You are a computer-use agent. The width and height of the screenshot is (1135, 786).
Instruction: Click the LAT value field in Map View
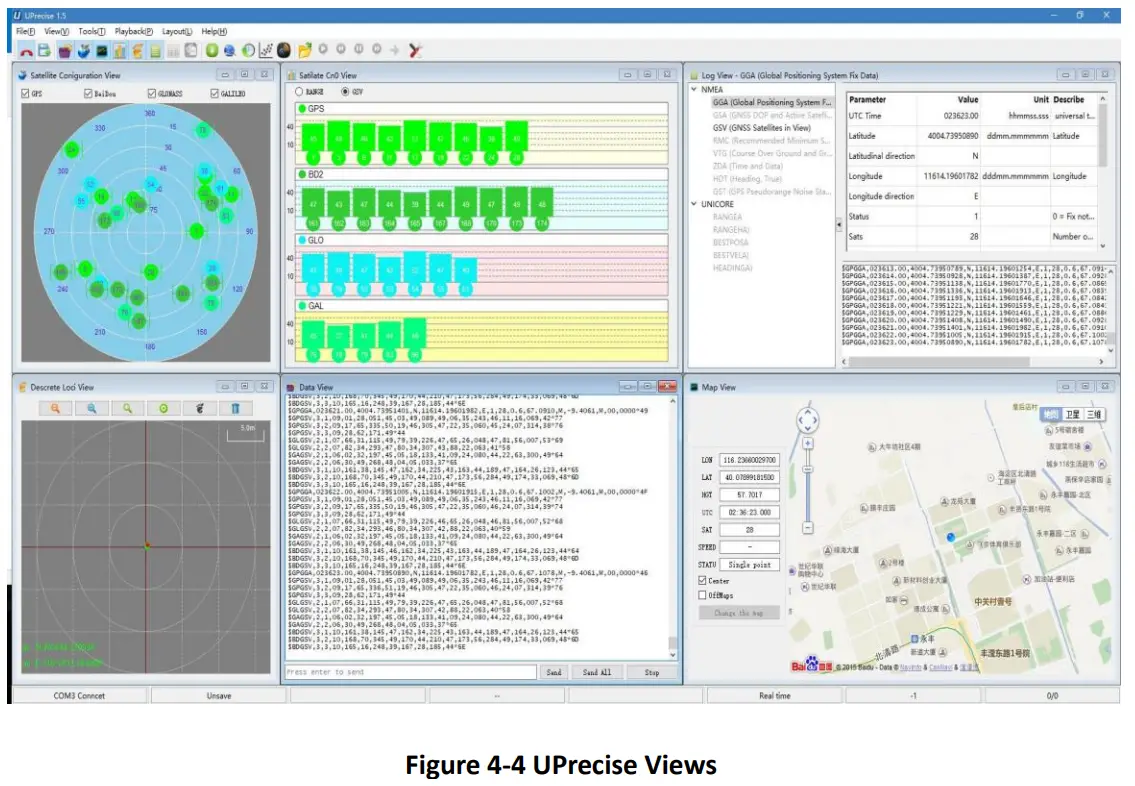(x=749, y=477)
